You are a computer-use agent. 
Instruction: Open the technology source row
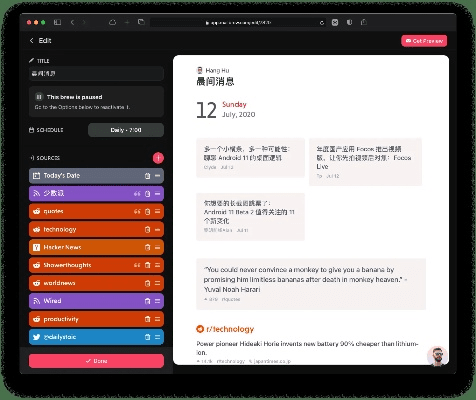[x=96, y=229]
